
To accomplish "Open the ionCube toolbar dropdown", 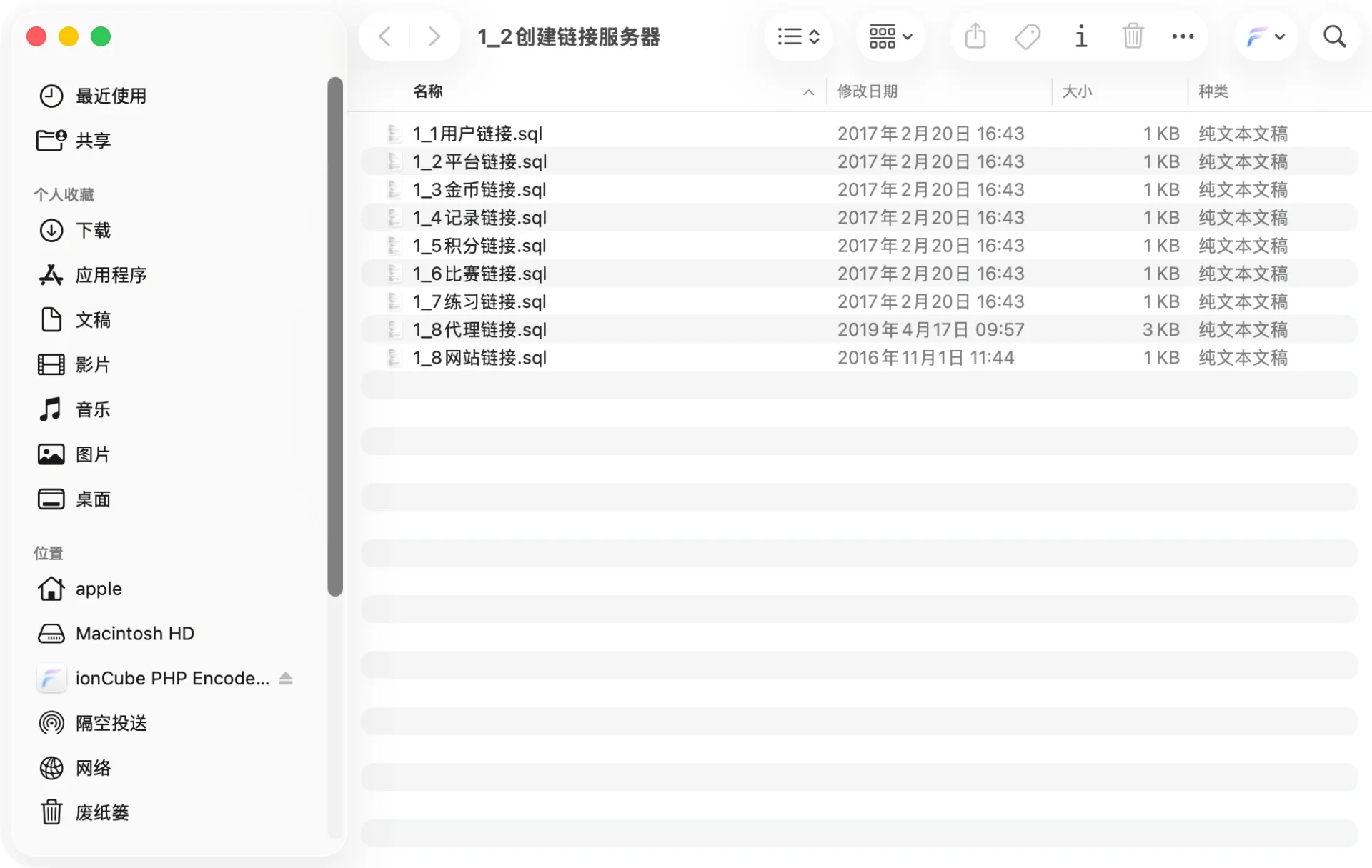I will coord(1266,36).
